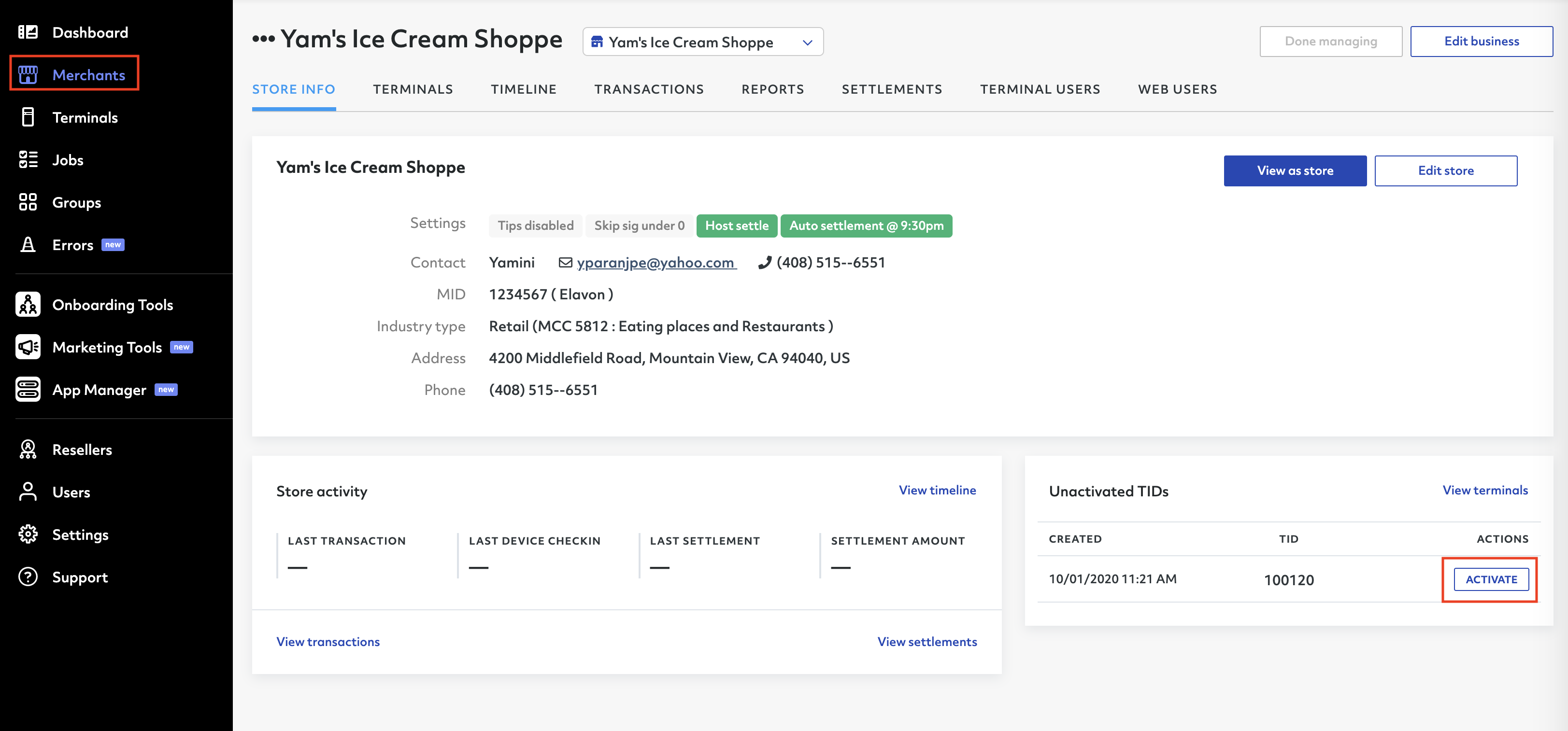The width and height of the screenshot is (1568, 731).
Task: Expand the Yam's Ice Cream Shoppe store dropdown
Action: point(702,42)
